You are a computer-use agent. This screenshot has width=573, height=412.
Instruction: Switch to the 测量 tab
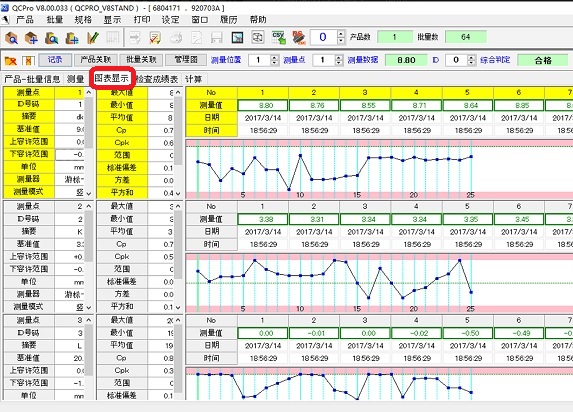tap(76, 79)
